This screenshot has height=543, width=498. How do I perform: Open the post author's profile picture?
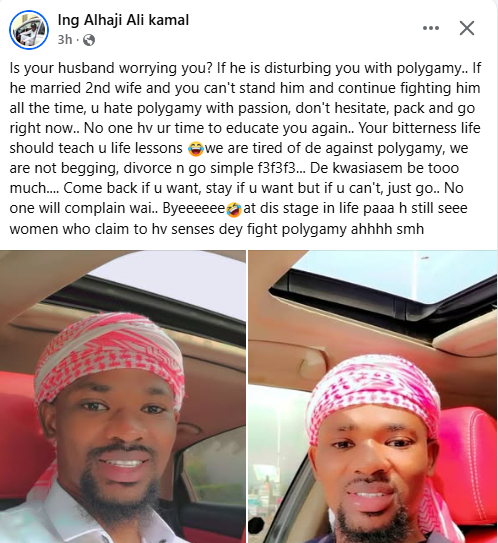click(x=29, y=30)
